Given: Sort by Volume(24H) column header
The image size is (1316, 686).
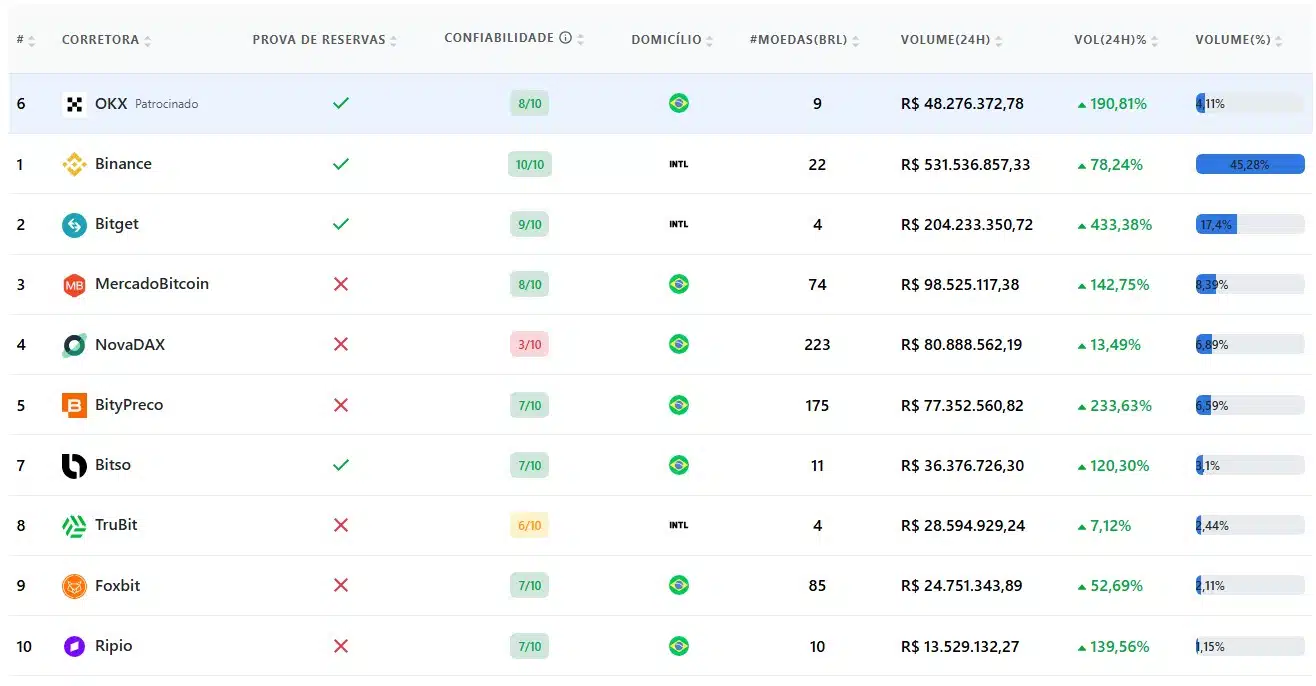Looking at the screenshot, I should [951, 40].
